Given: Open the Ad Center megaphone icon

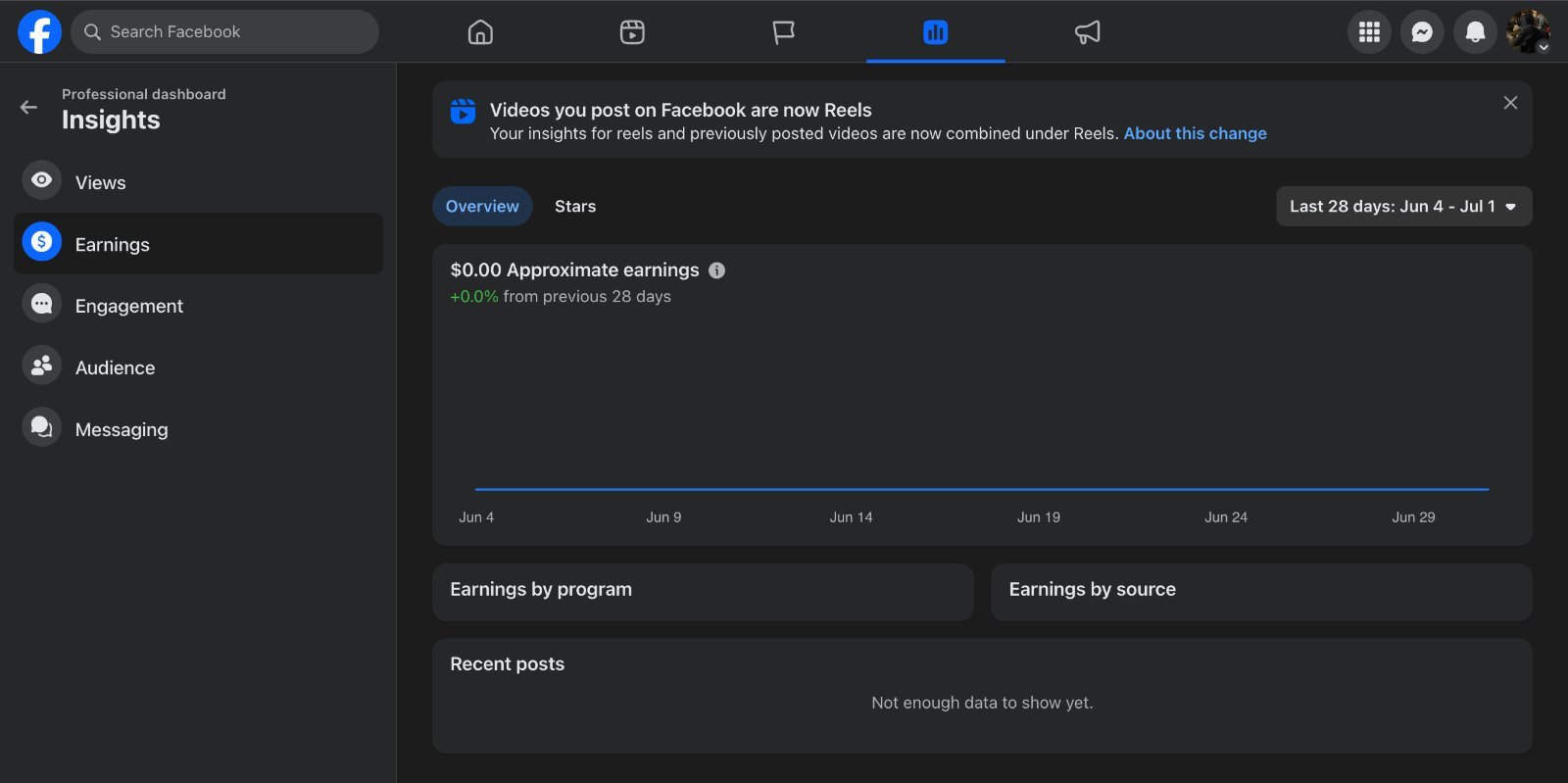Looking at the screenshot, I should (1087, 32).
